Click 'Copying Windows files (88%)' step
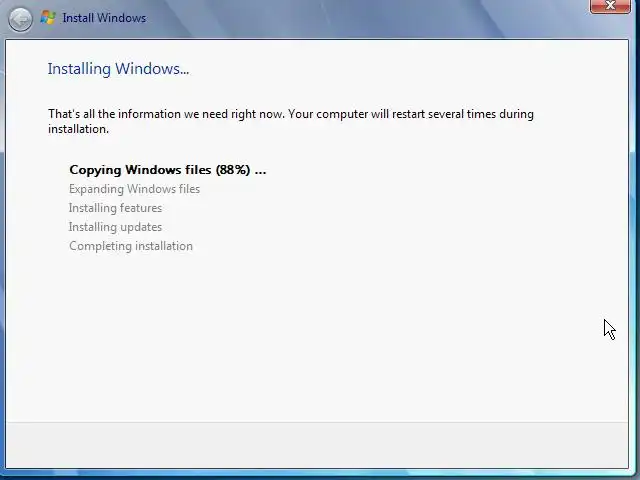 tap(168, 170)
